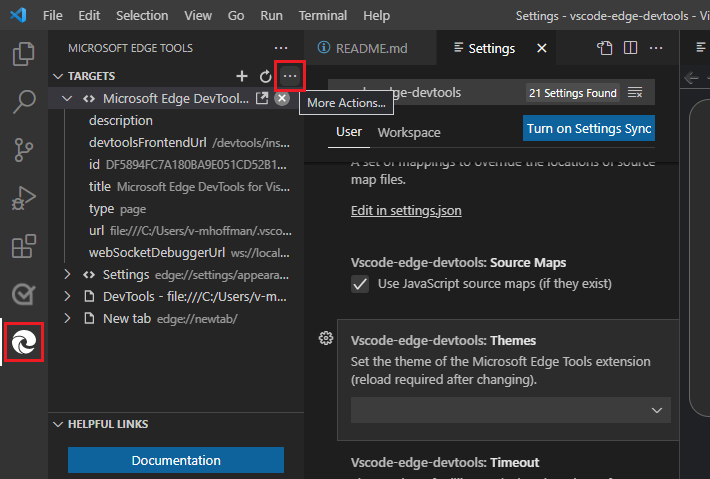Clear settings search input icon
Viewport: 710px width, 479px height.
[x=635, y=92]
